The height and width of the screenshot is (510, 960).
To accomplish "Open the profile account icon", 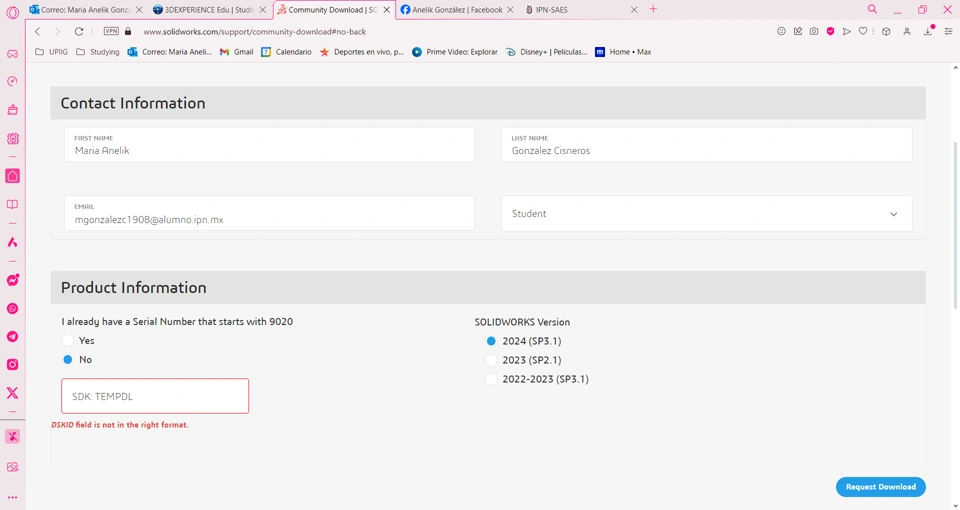I will click(x=907, y=31).
